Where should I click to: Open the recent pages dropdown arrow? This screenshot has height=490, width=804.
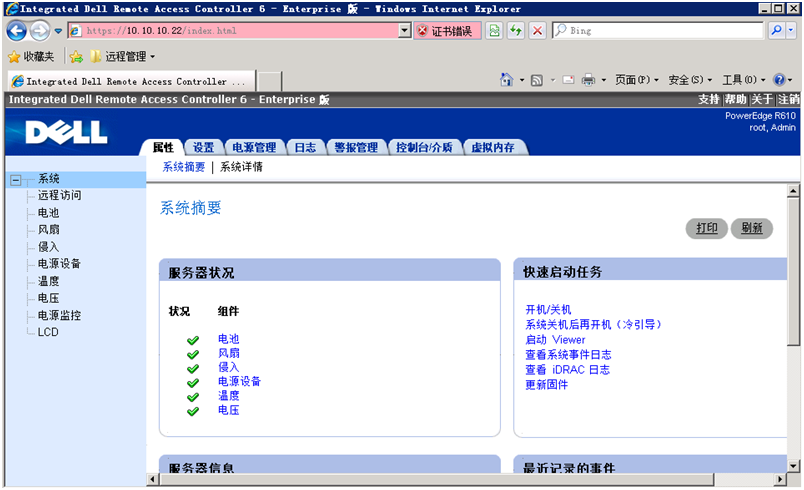58,31
